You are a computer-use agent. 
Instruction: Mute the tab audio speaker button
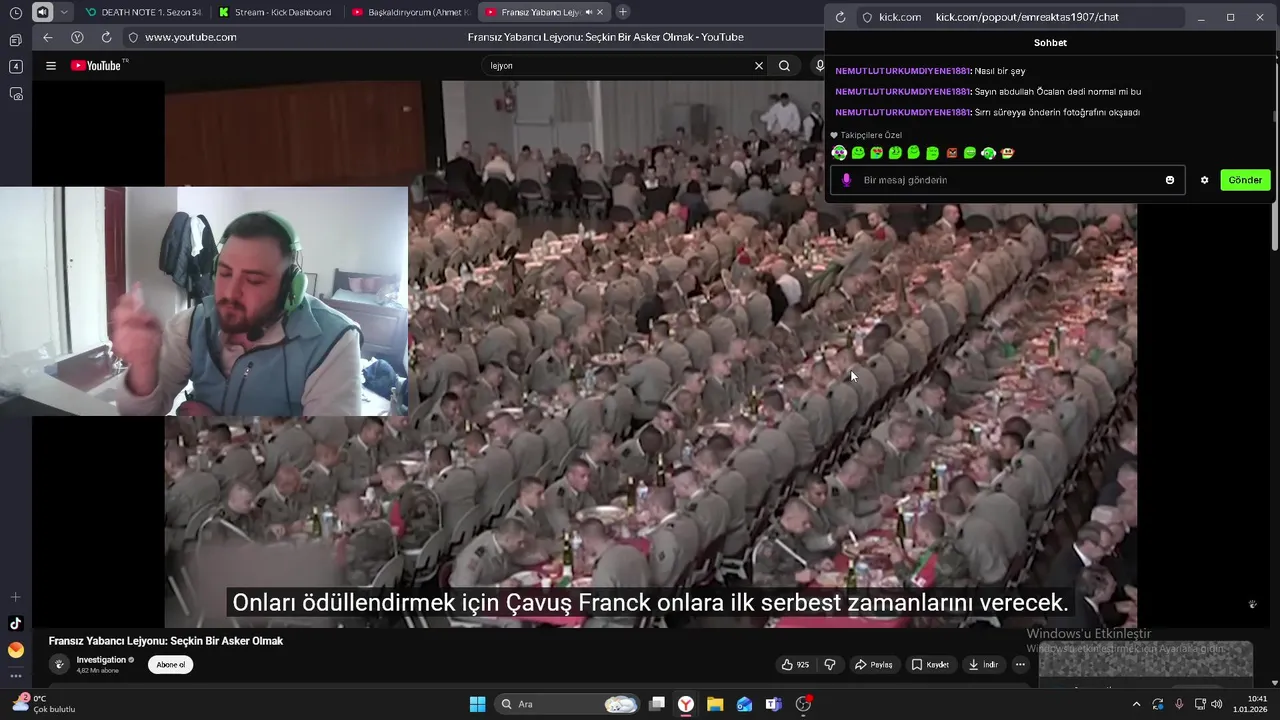tap(42, 13)
